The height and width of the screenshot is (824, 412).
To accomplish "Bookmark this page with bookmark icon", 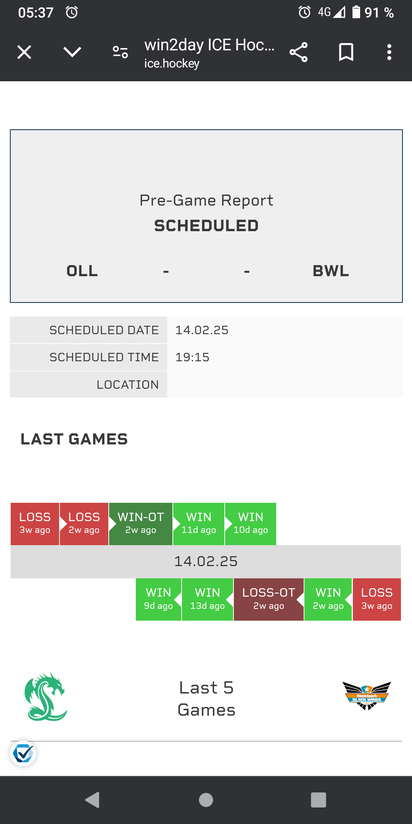I will pos(346,53).
